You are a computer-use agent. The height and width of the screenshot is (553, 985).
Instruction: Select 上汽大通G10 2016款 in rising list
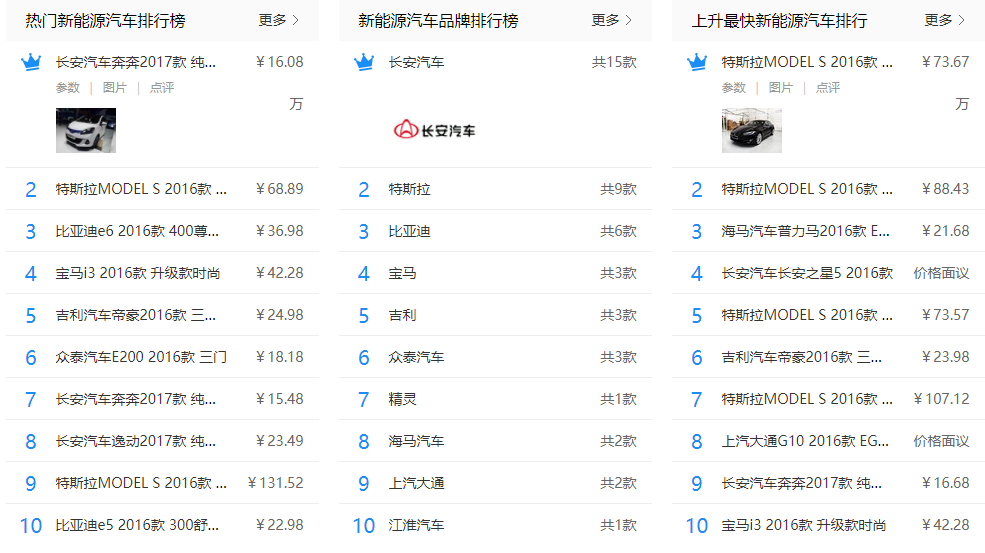coord(803,441)
